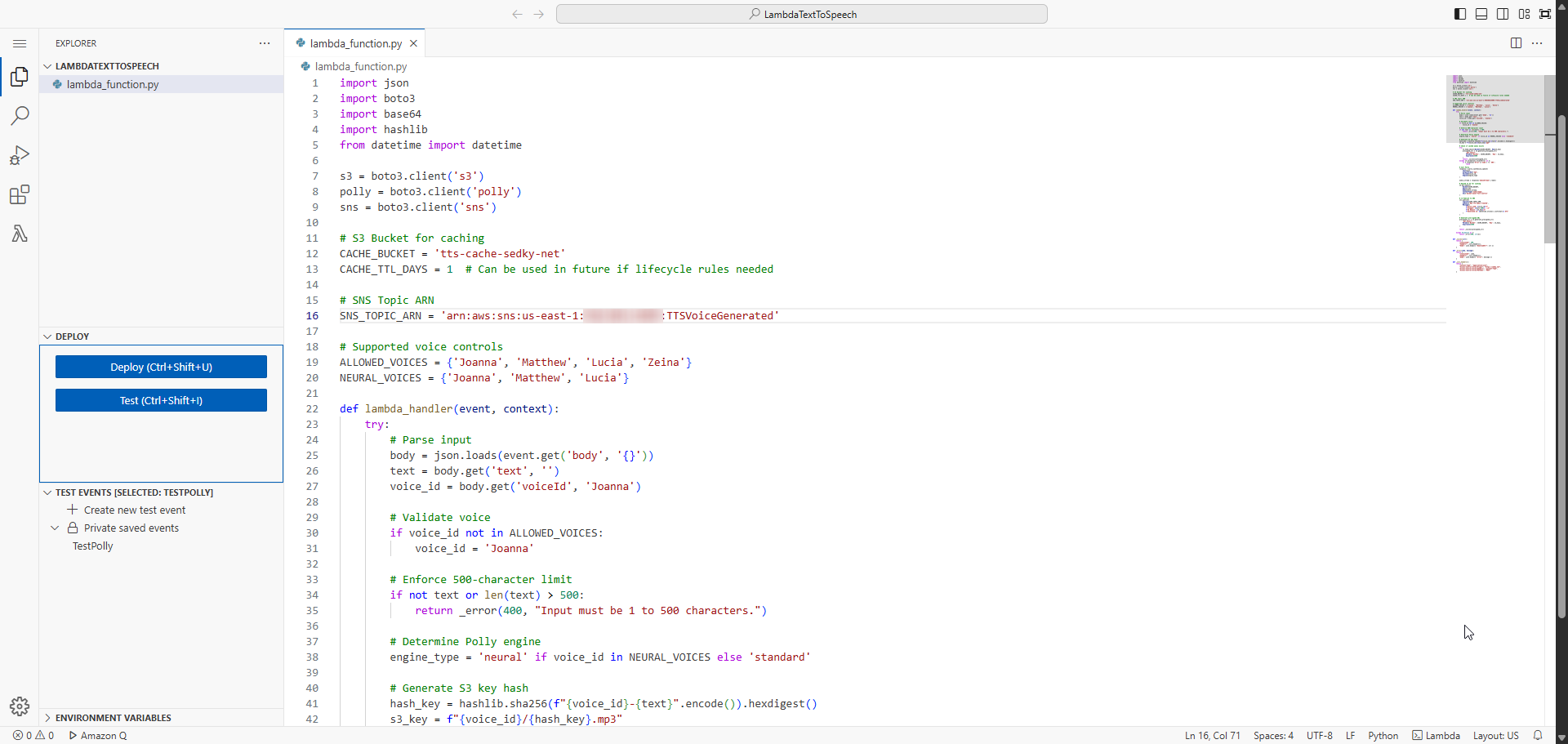Open the AWS Lambda view icon
This screenshot has width=1568, height=744.
[20, 234]
